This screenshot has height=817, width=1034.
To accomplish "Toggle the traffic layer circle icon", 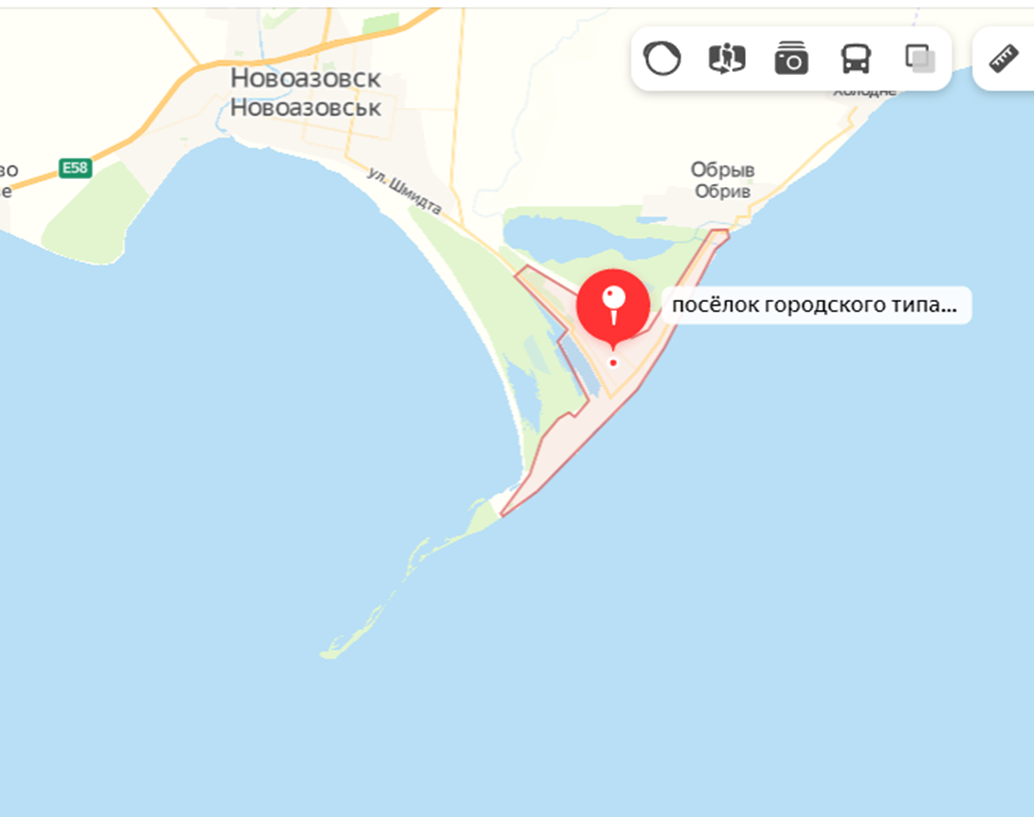I will pos(661,59).
